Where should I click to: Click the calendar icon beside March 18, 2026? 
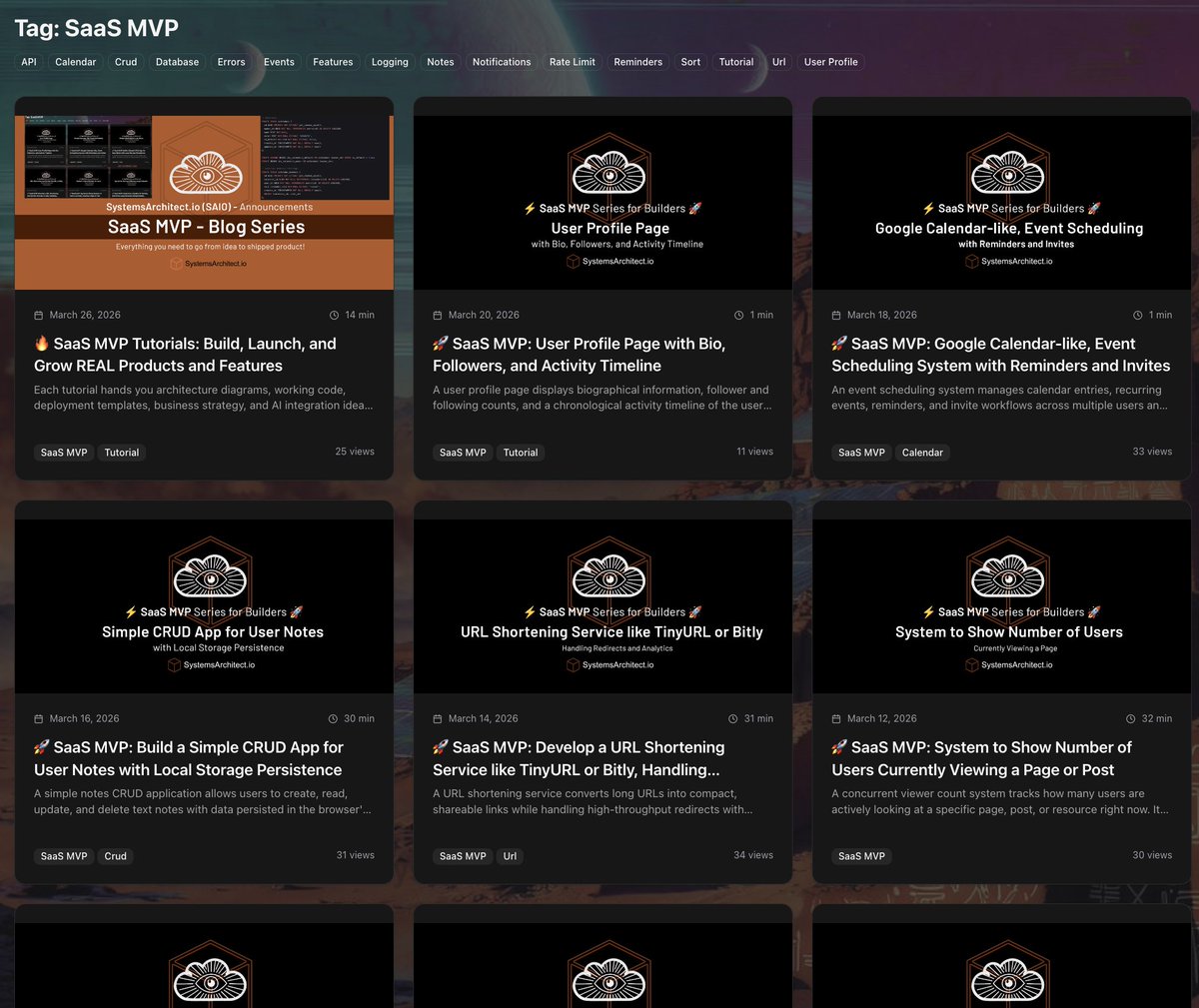[836, 315]
